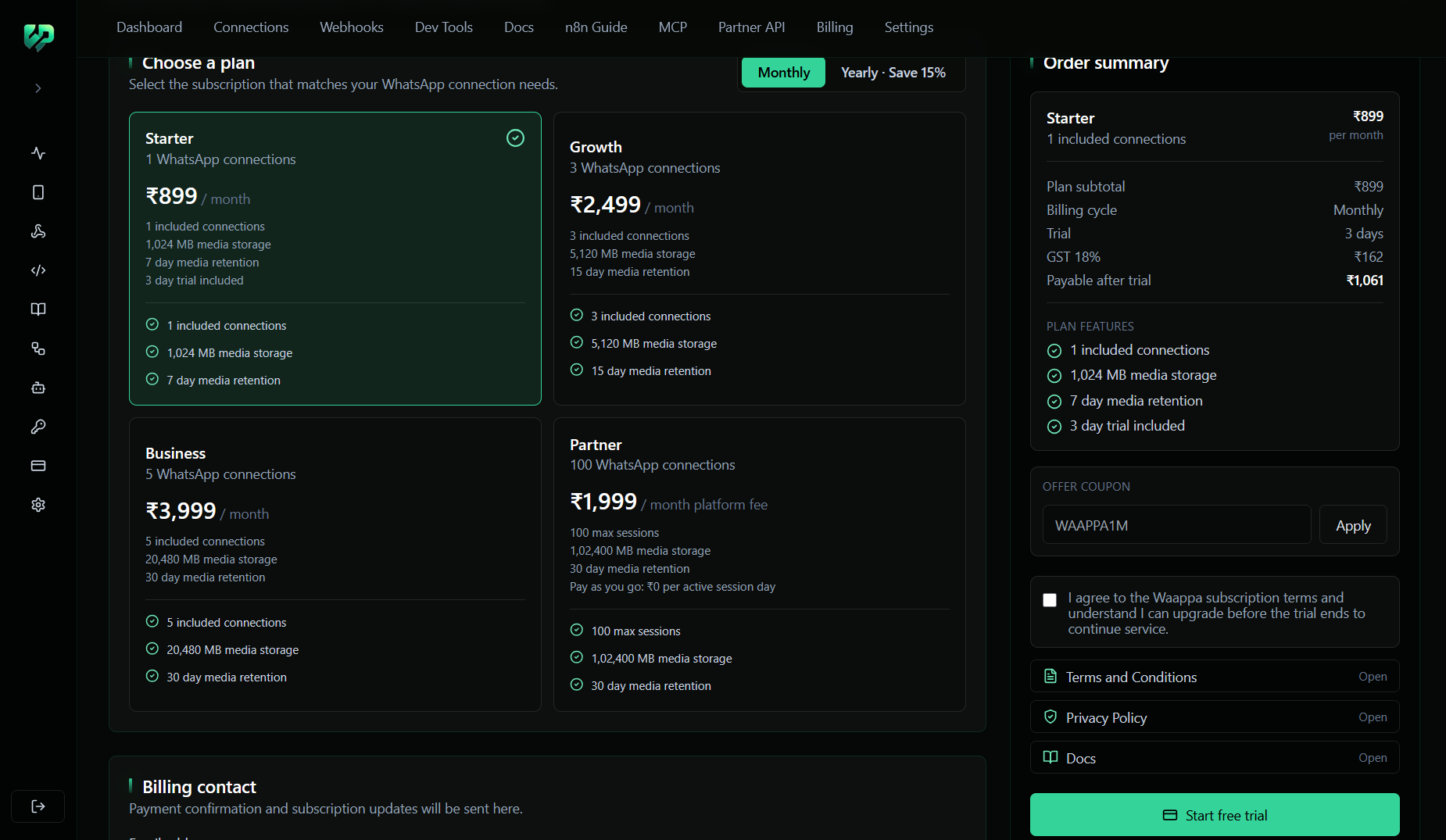Open the key Partner API sidebar icon
1446x840 pixels.
coord(38,427)
